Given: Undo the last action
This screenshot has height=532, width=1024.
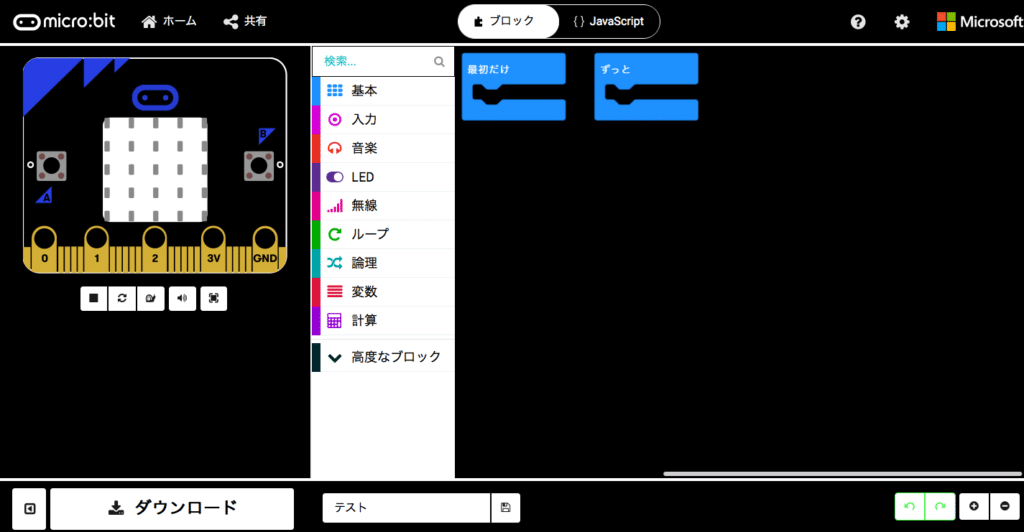Looking at the screenshot, I should (x=910, y=507).
